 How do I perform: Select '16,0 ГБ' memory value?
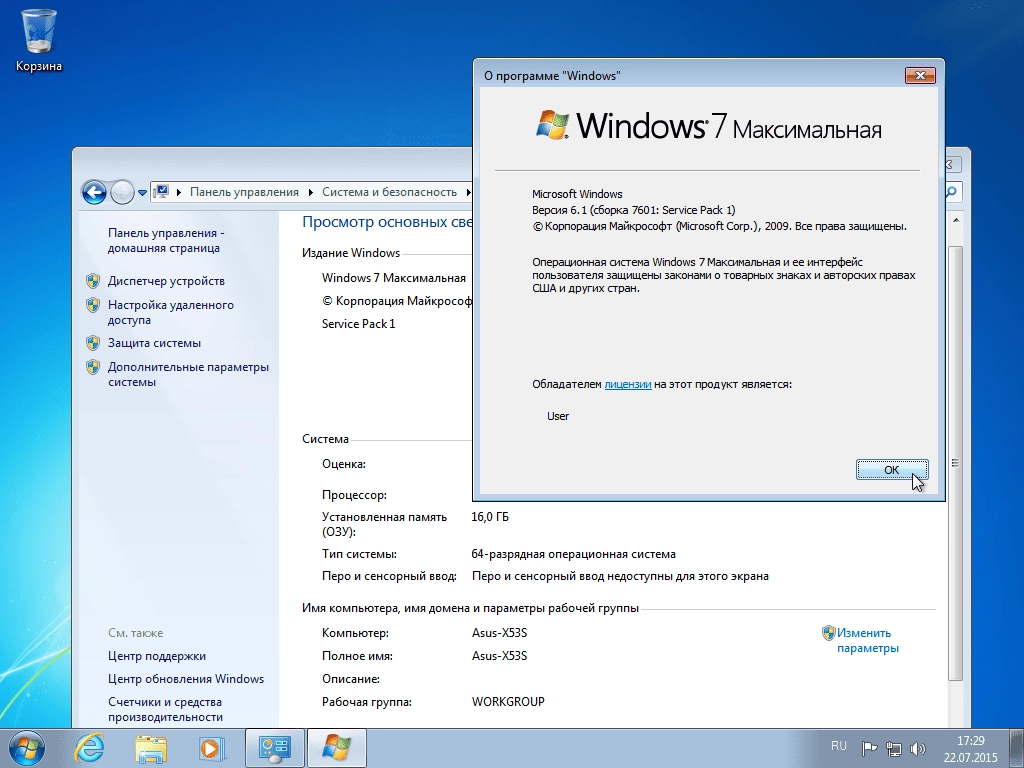point(490,517)
